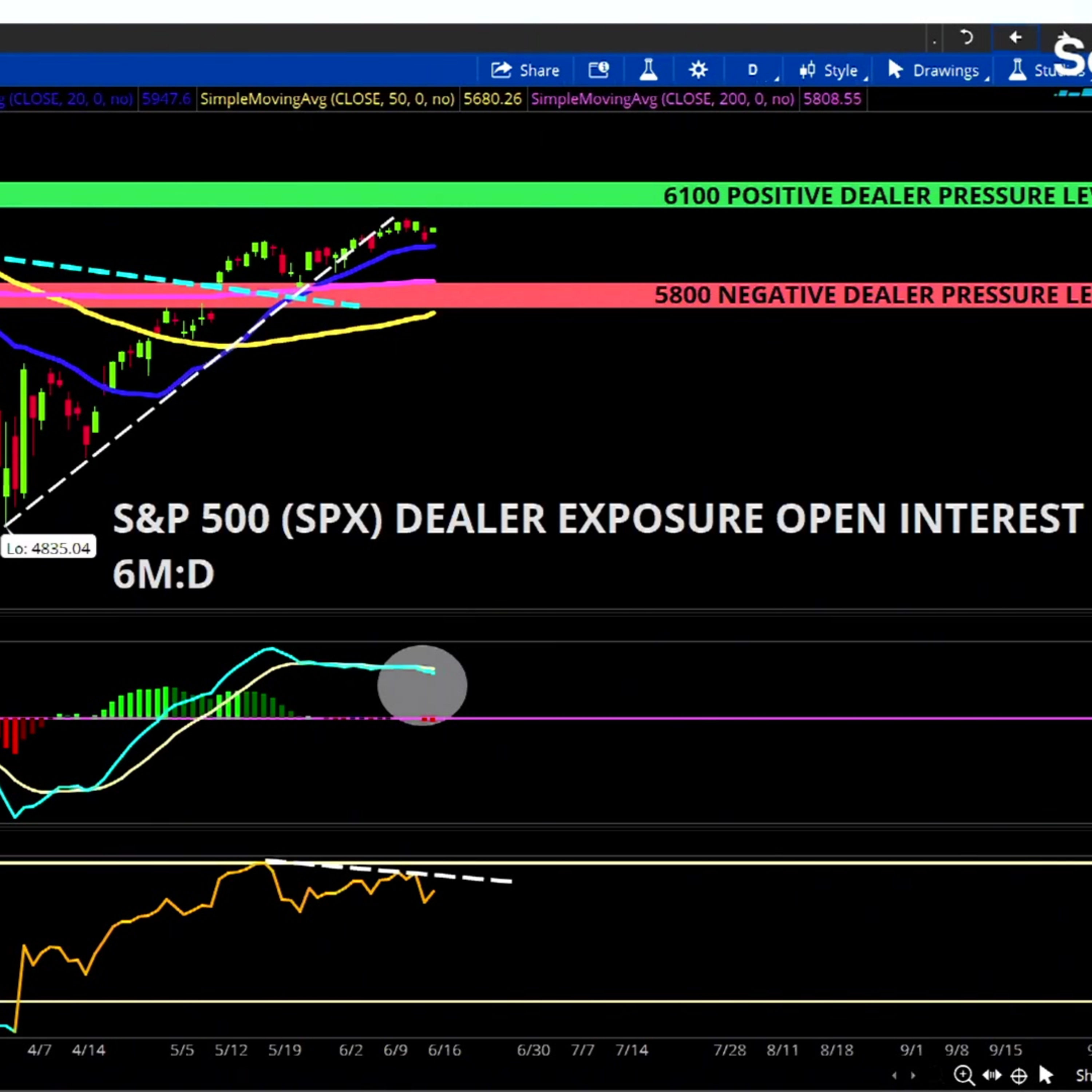This screenshot has width=1092, height=1092.
Task: Select the zoom-in magnifier tool
Action: point(964,1075)
